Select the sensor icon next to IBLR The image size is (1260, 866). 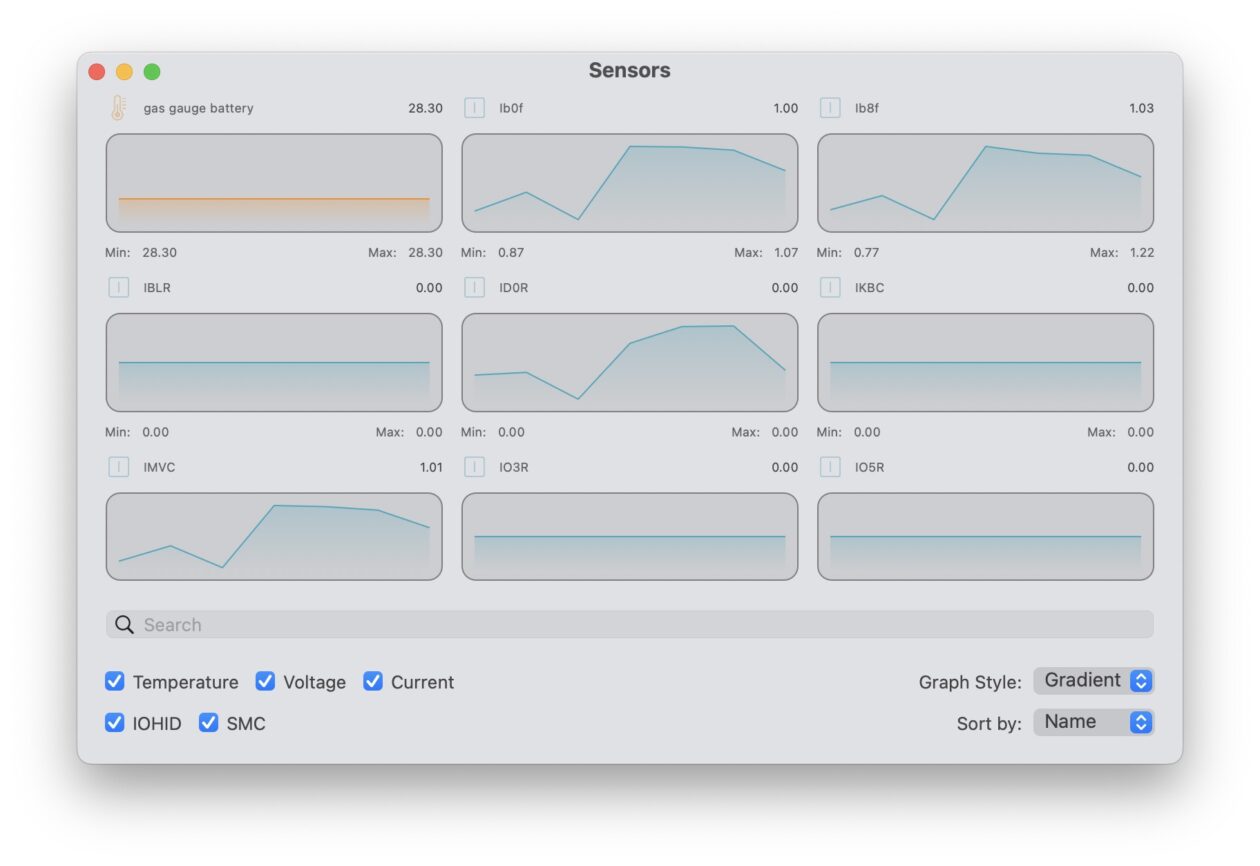click(119, 287)
